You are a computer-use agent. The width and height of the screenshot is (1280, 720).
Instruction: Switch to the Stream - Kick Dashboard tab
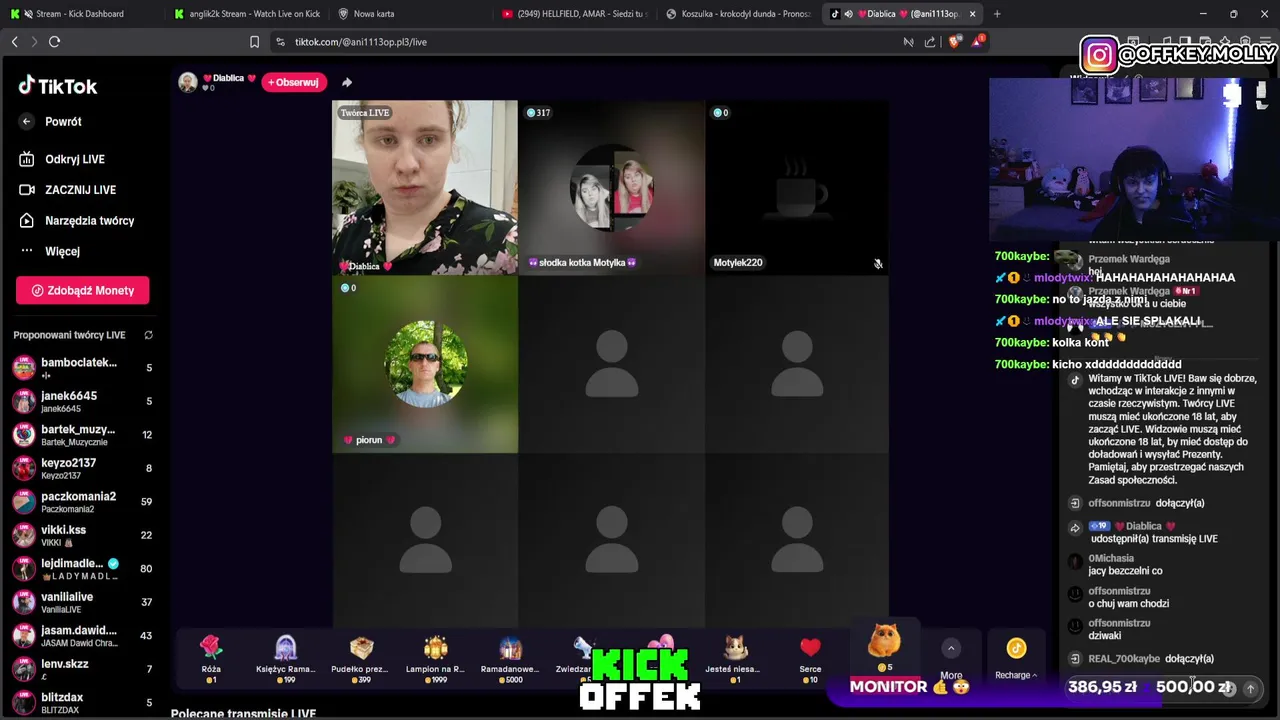coord(80,14)
